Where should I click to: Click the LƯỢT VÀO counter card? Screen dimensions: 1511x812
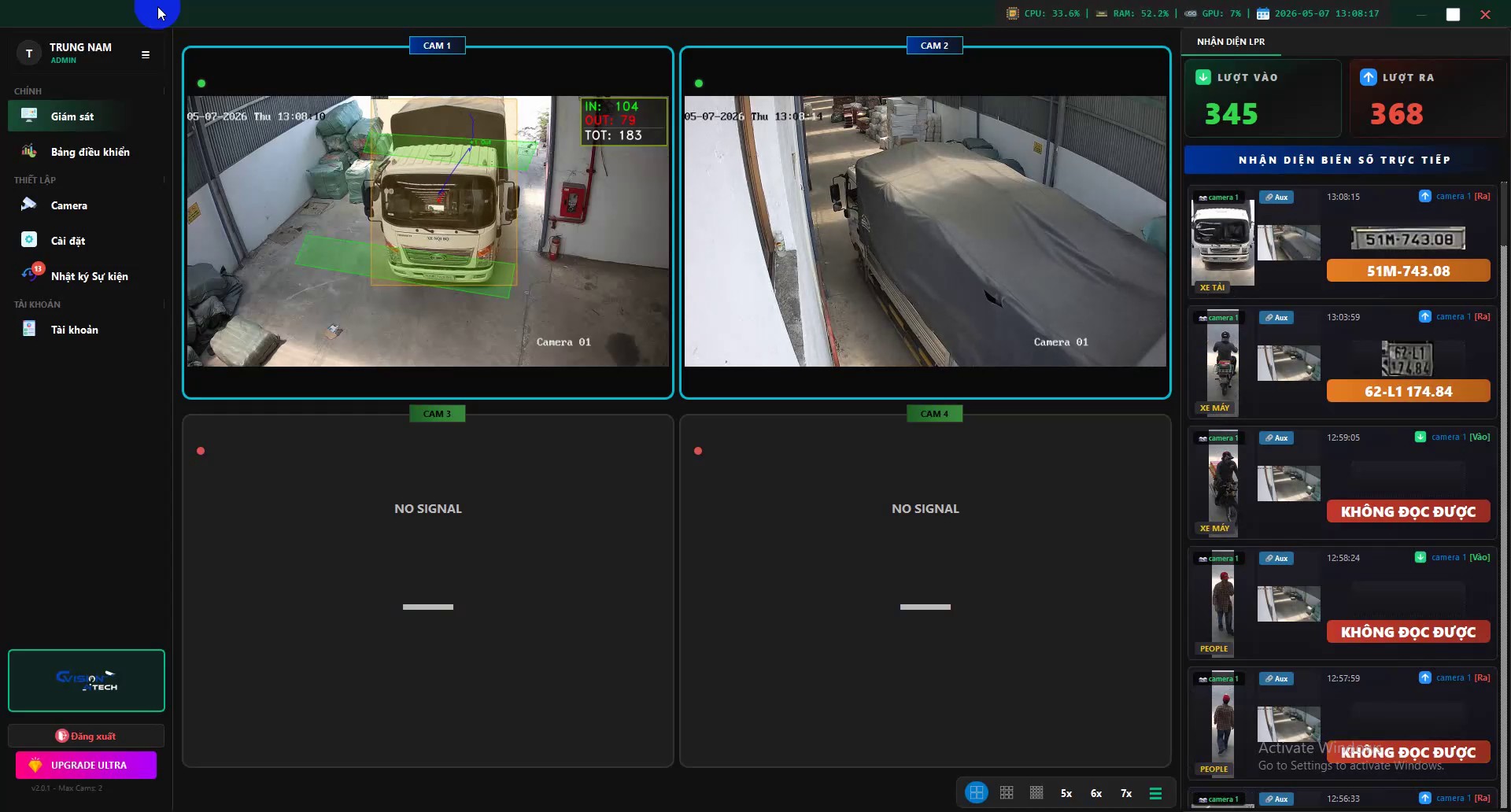click(x=1262, y=98)
